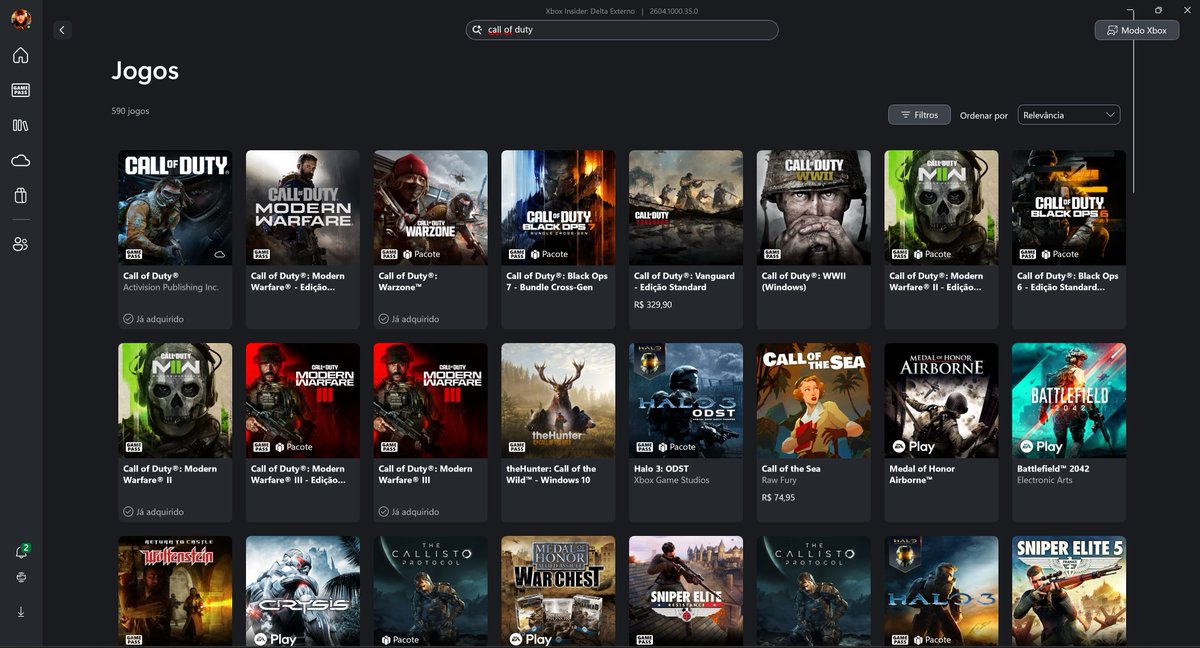This screenshot has height=648, width=1200.
Task: Switch to Modo Xbox
Action: pos(1136,30)
